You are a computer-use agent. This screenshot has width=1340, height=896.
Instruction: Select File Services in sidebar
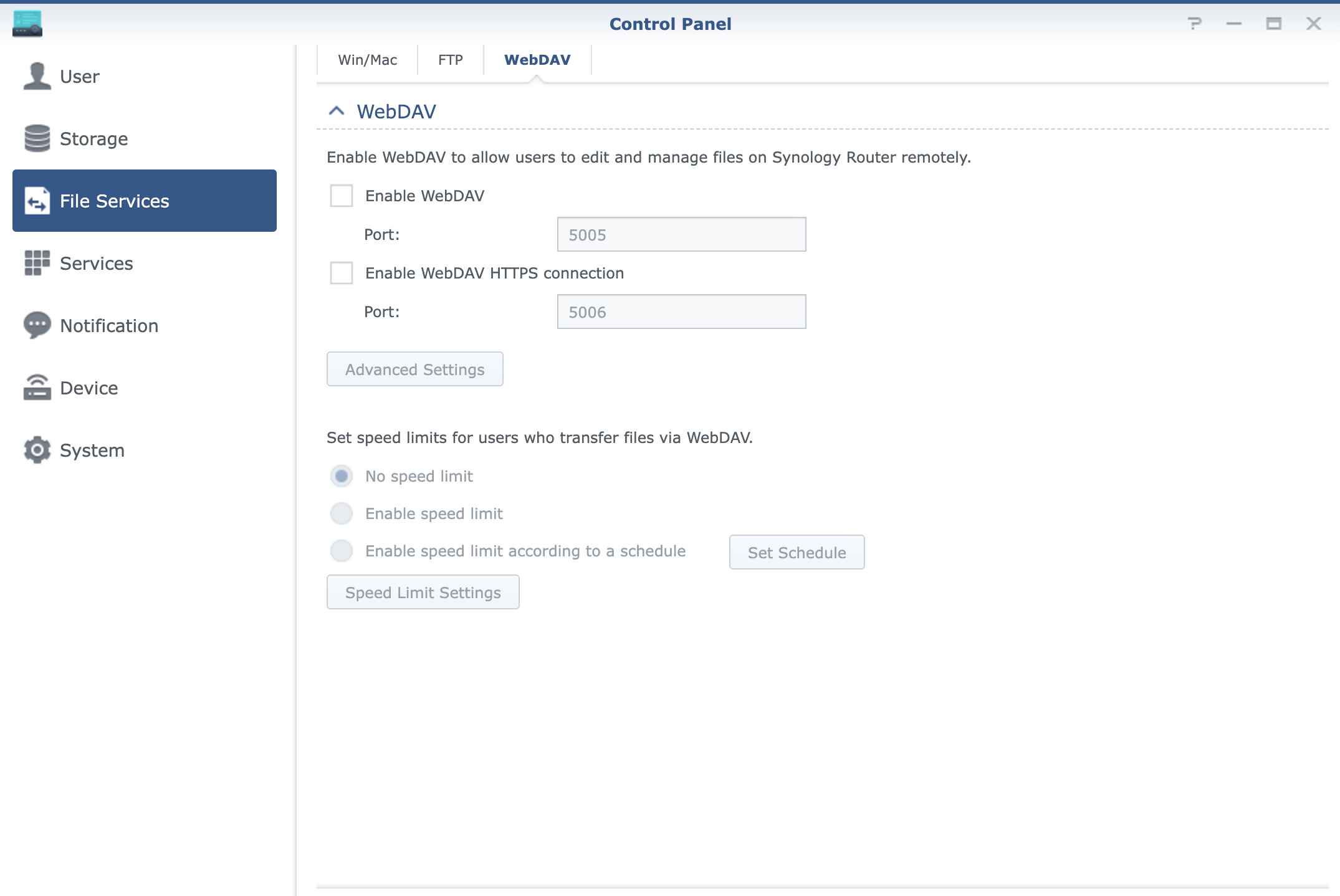[x=145, y=201]
